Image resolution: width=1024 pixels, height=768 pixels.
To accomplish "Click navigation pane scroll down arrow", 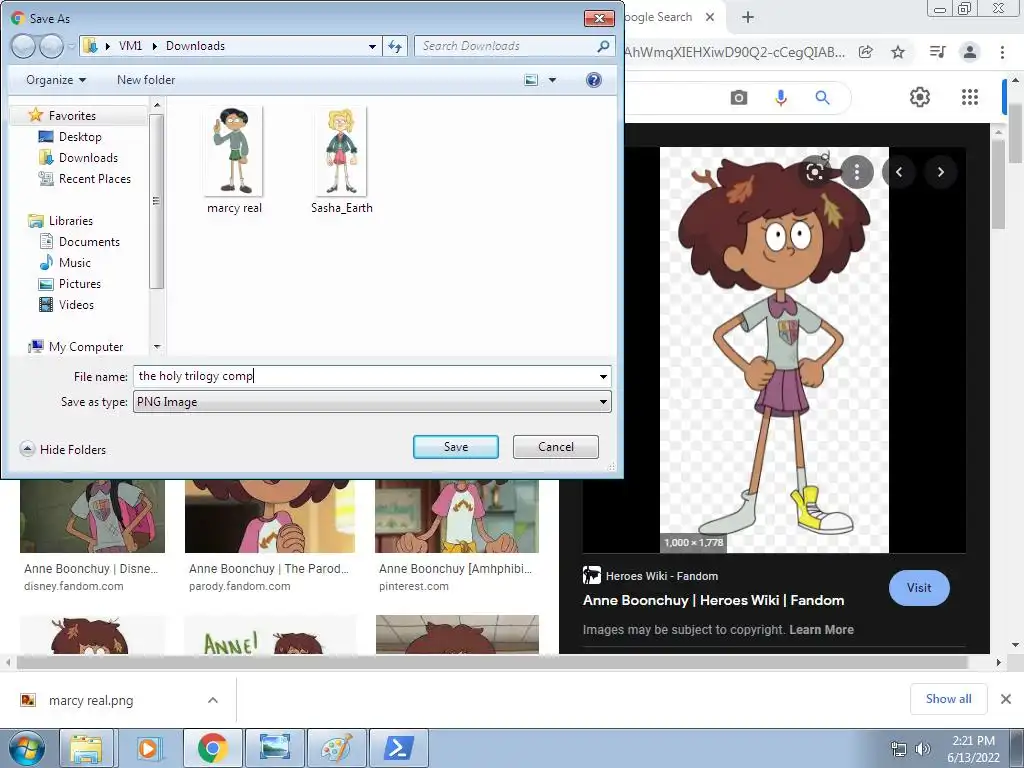I will pos(157,346).
